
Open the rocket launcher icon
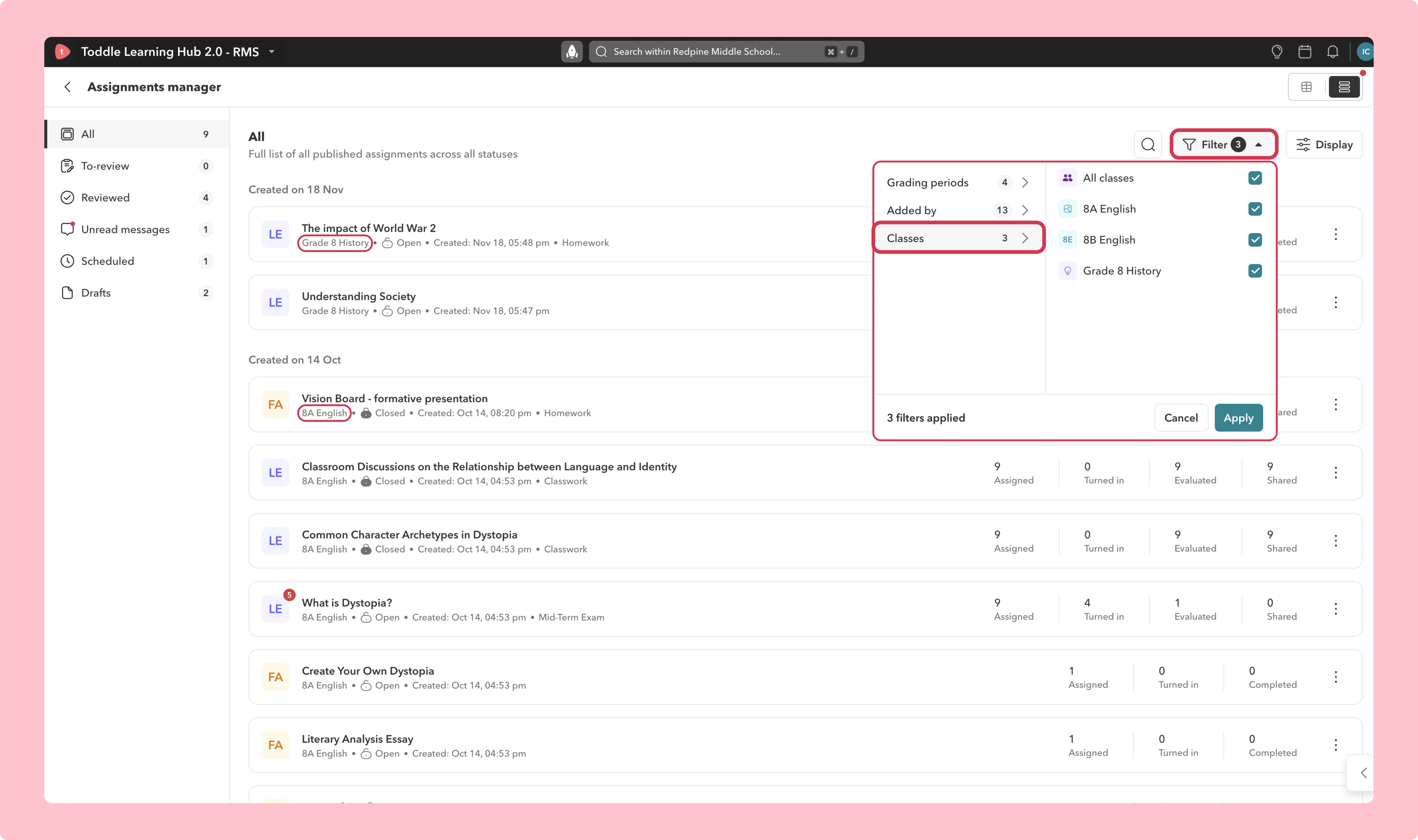[x=572, y=51]
